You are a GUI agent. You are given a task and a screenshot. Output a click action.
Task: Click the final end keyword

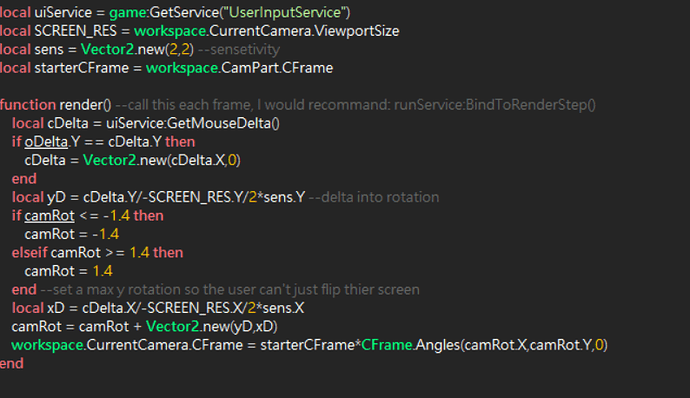click(x=12, y=363)
